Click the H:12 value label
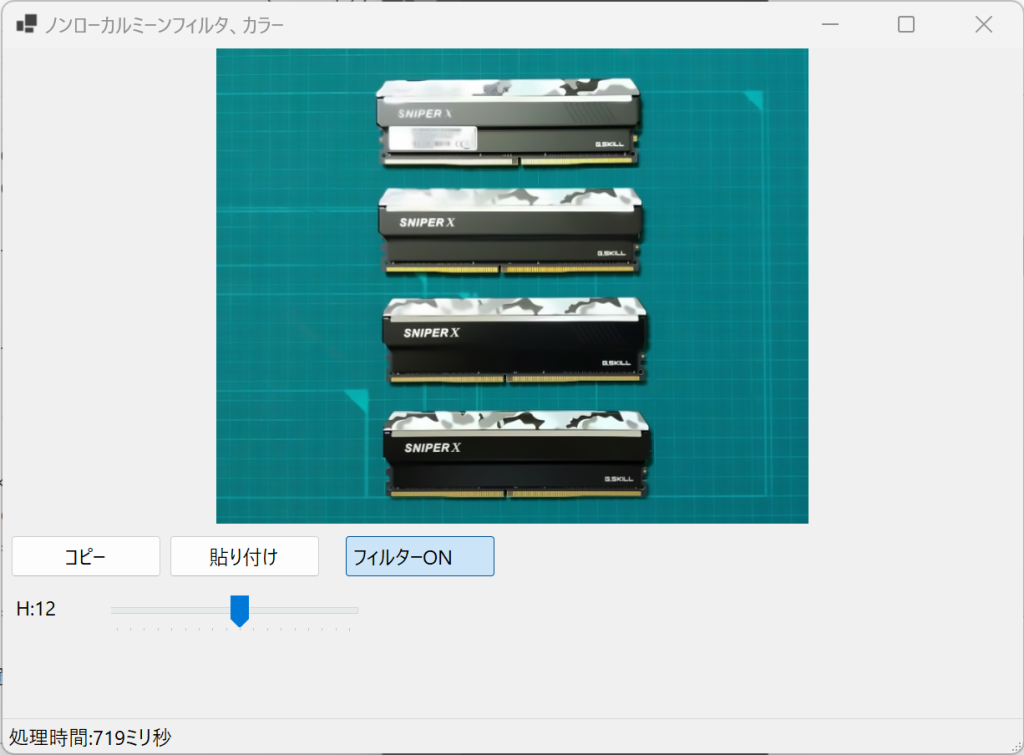The image size is (1024, 755). pyautogui.click(x=36, y=609)
